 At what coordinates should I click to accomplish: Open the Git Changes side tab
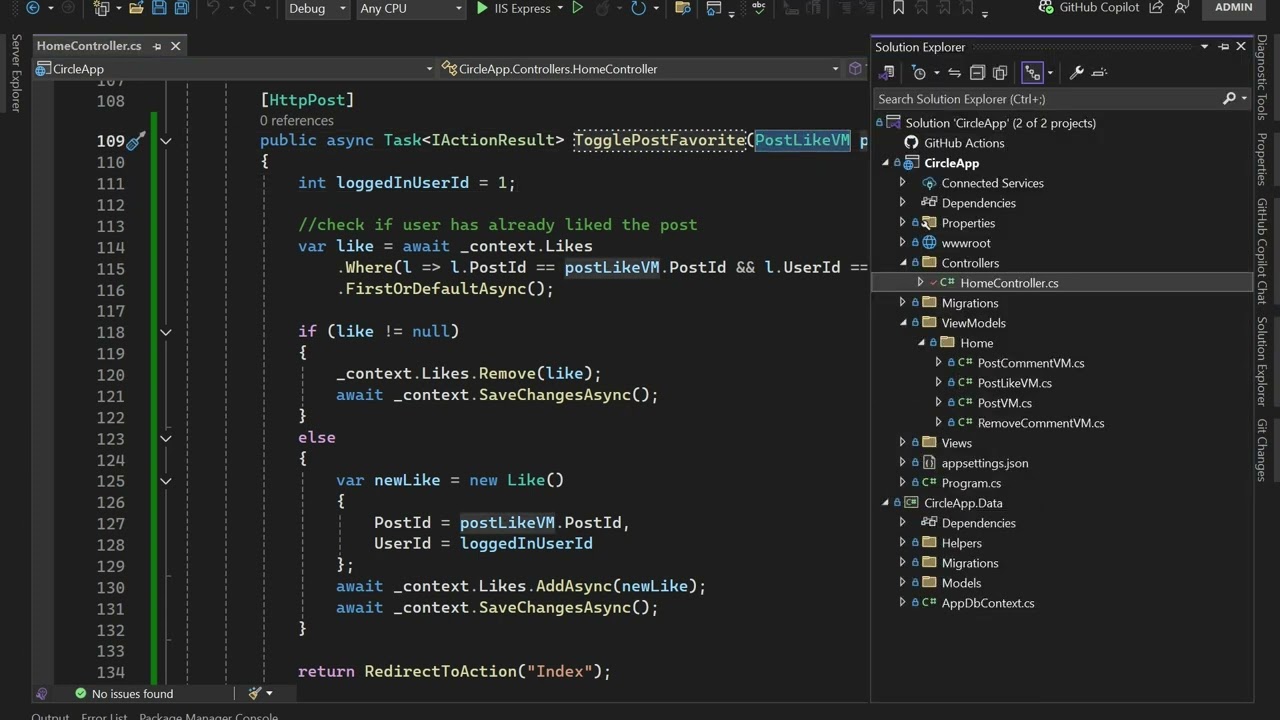coord(1262,450)
